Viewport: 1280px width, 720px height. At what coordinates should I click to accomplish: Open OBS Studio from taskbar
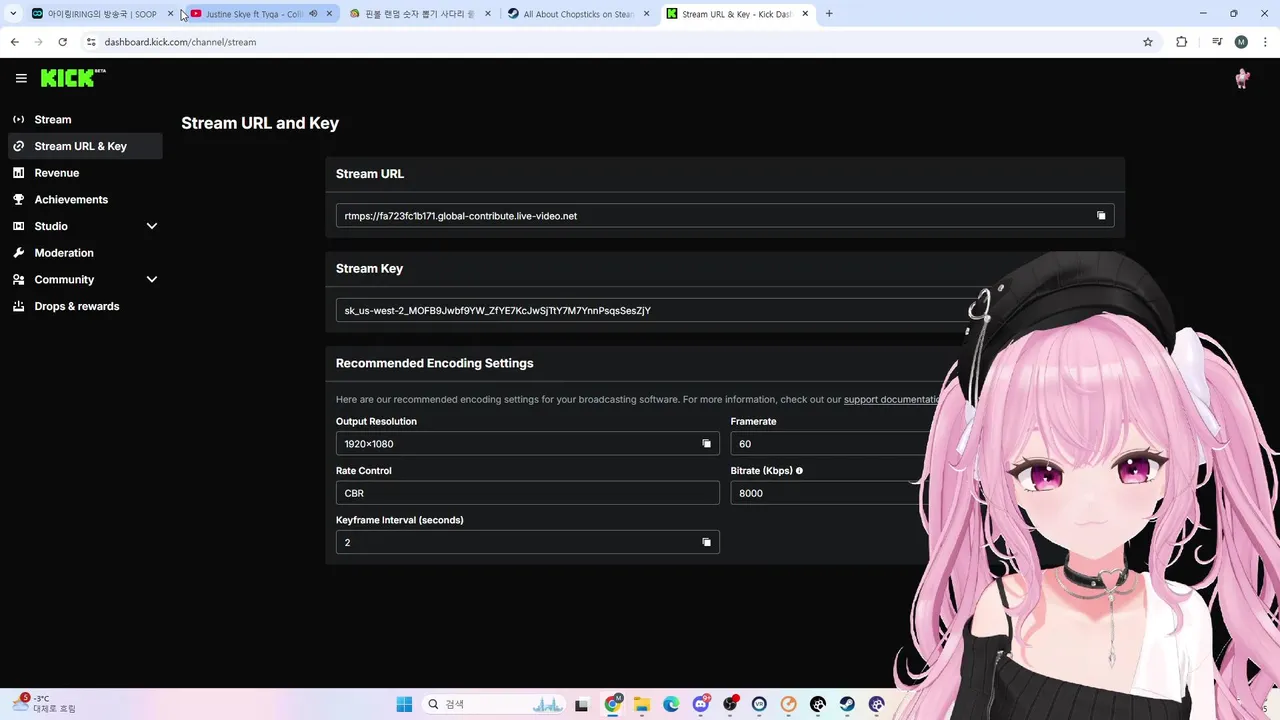pos(730,704)
